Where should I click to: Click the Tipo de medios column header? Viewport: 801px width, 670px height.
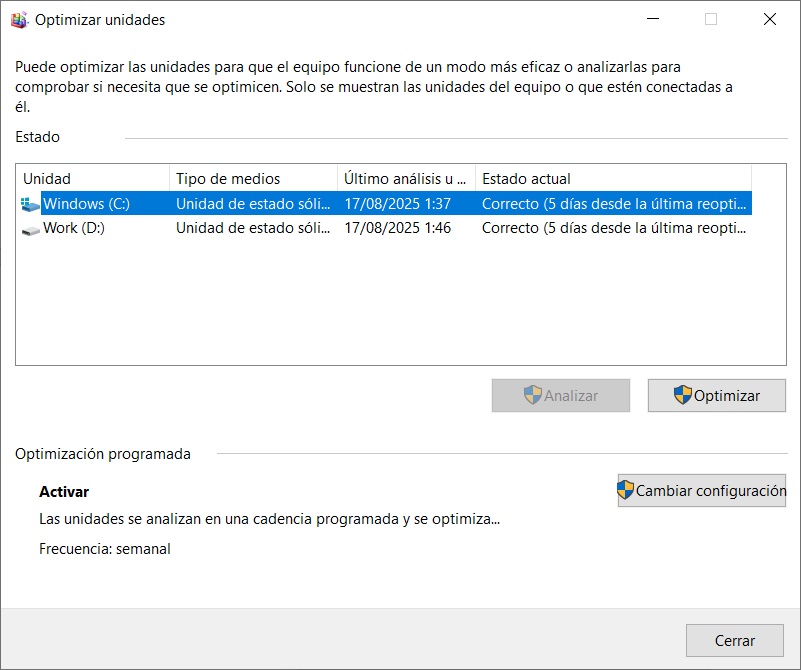click(x=252, y=179)
